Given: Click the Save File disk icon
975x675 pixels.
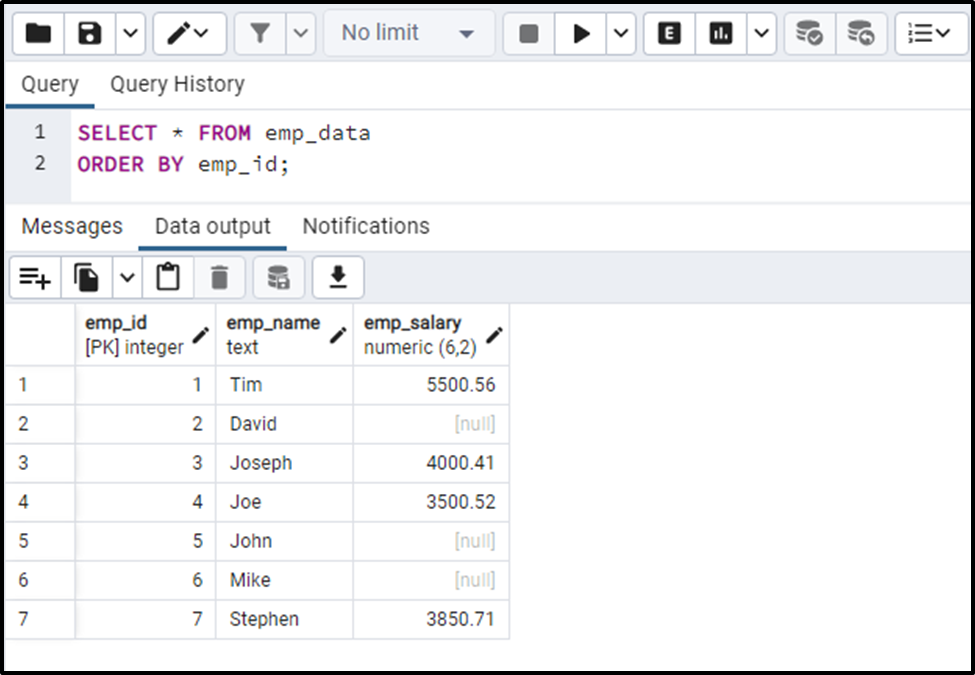Looking at the screenshot, I should 90,33.
